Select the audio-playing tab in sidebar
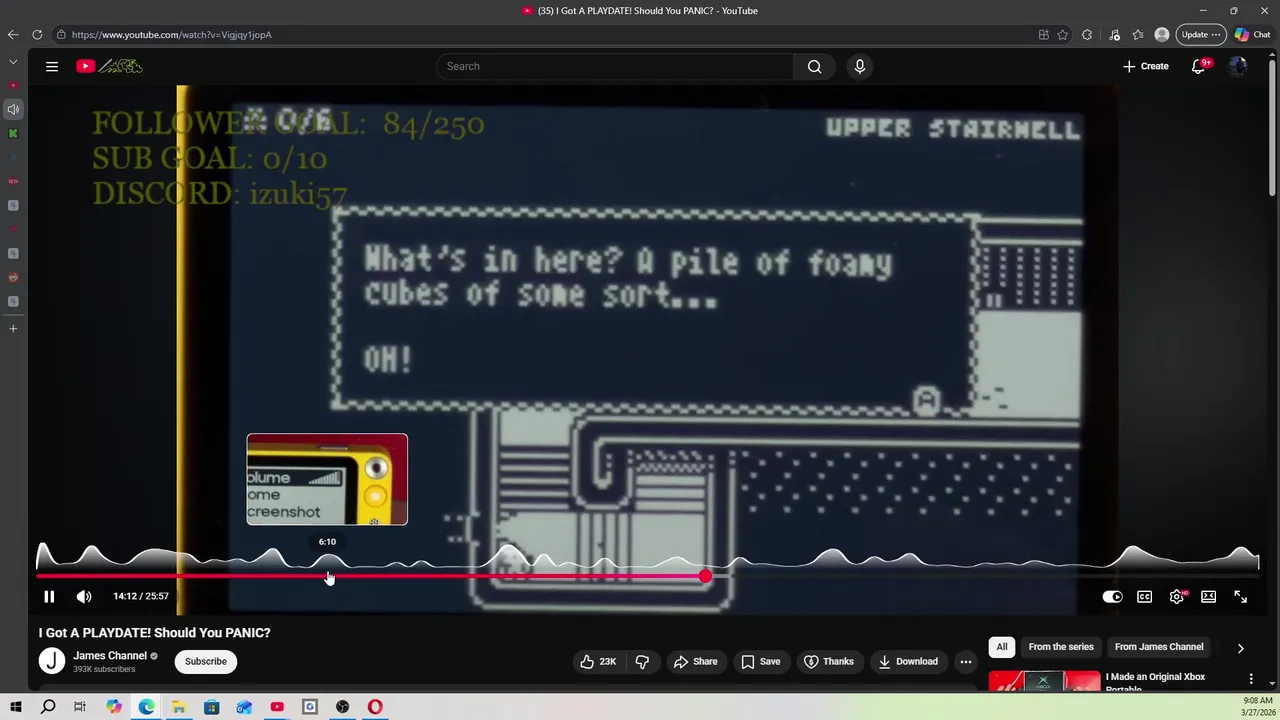 point(13,109)
